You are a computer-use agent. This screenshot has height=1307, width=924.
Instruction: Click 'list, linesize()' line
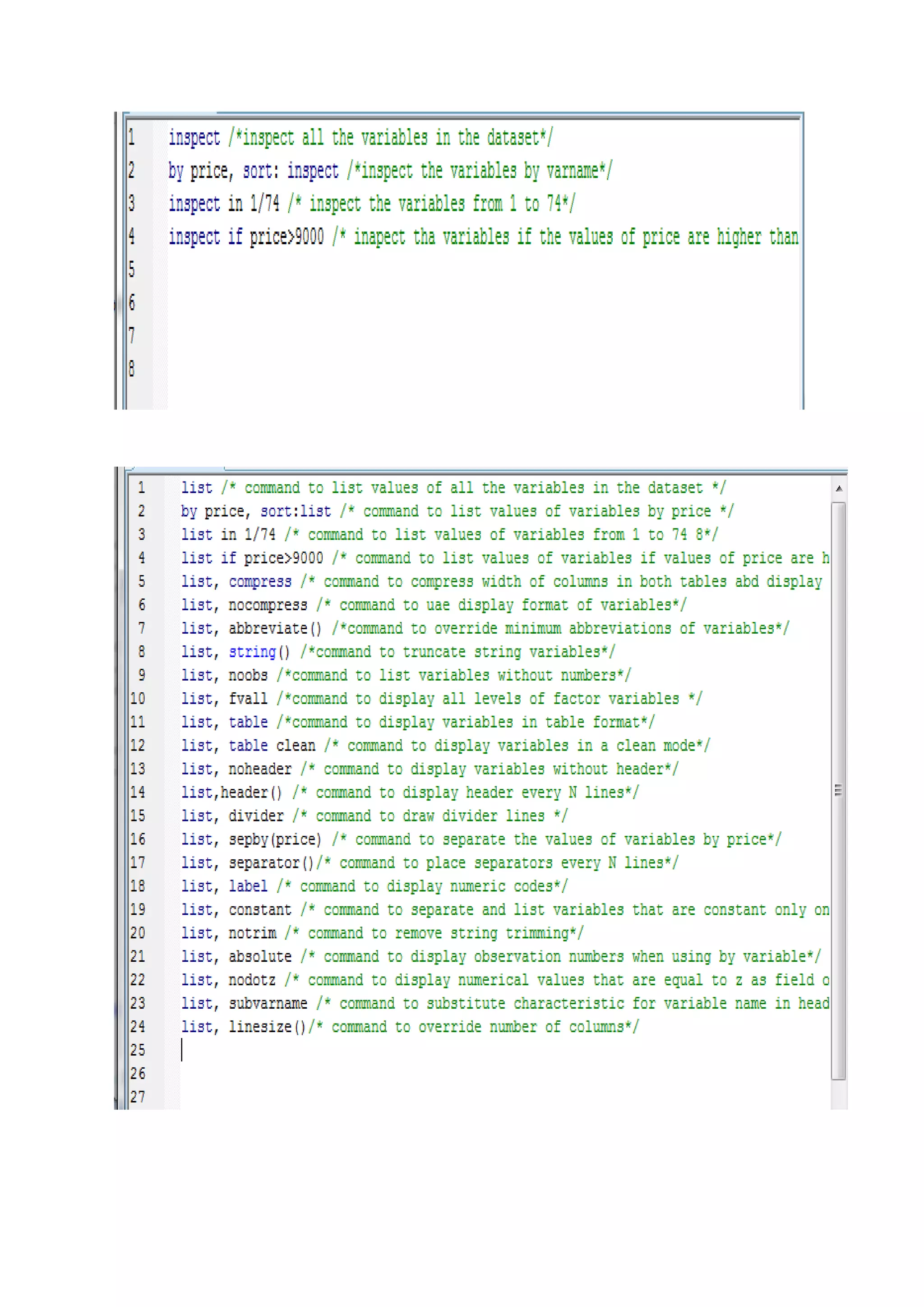(410, 1027)
